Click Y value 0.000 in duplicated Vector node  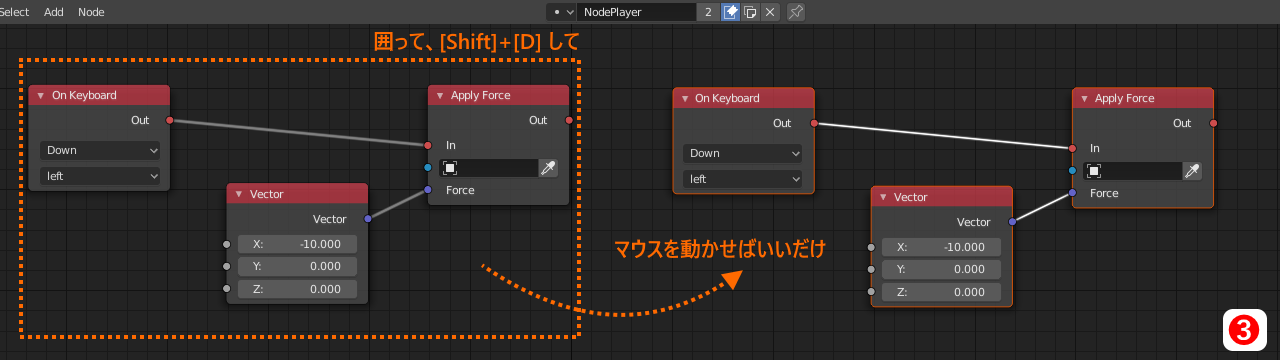[941, 269]
